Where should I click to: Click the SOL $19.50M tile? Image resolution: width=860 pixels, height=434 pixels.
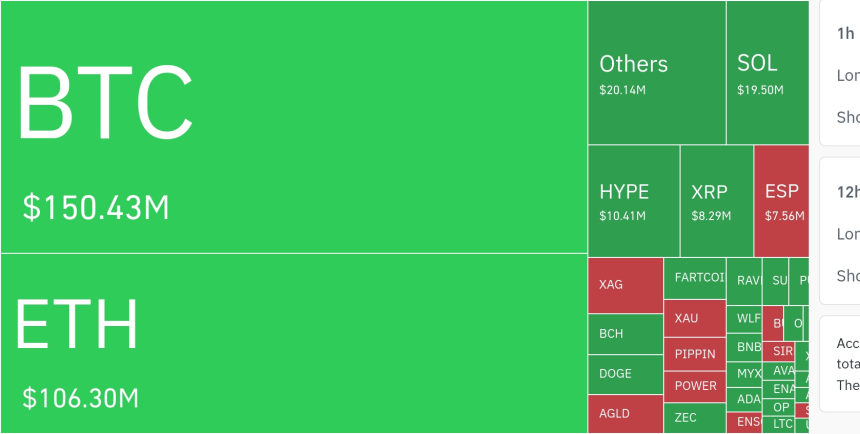pyautogui.click(x=767, y=73)
